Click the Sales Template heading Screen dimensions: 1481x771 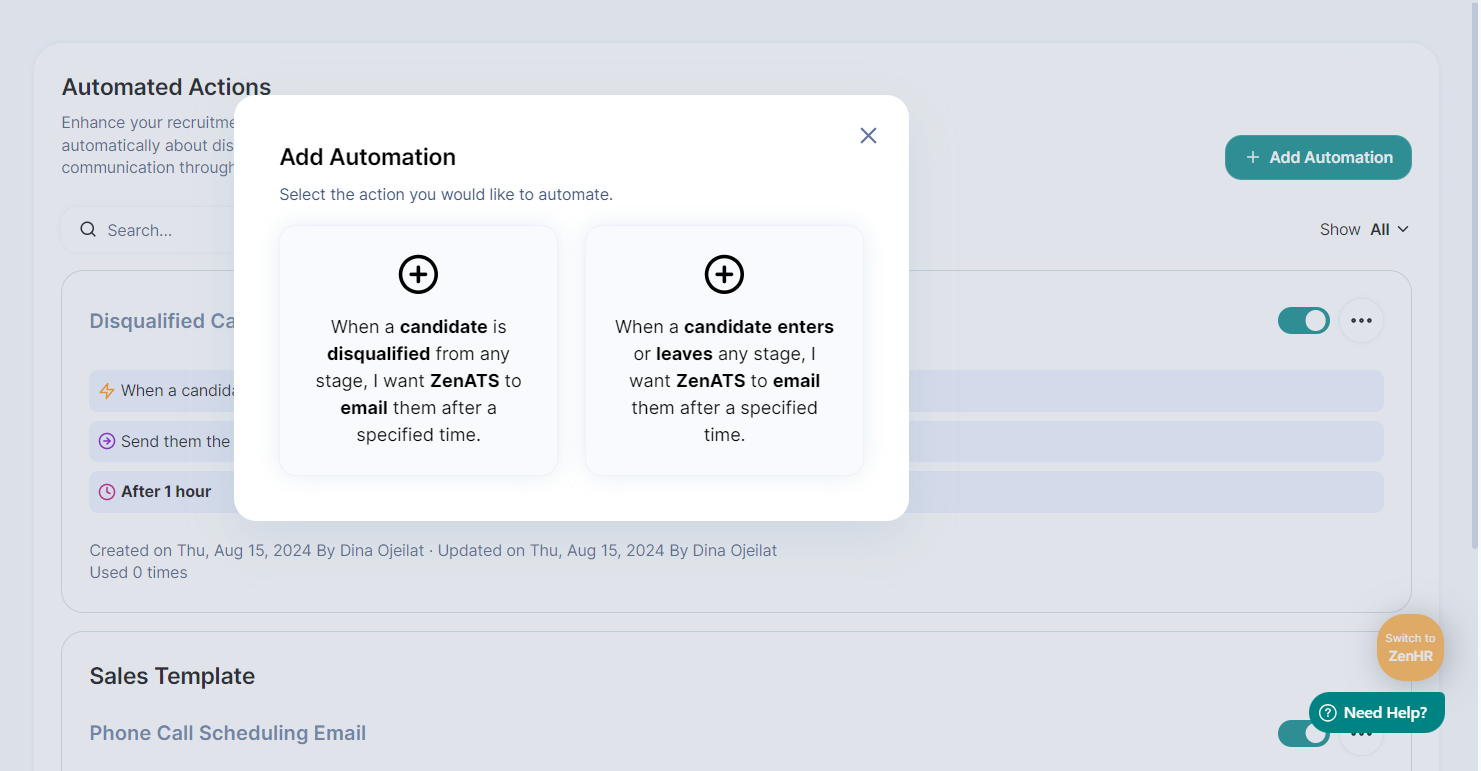click(x=172, y=676)
